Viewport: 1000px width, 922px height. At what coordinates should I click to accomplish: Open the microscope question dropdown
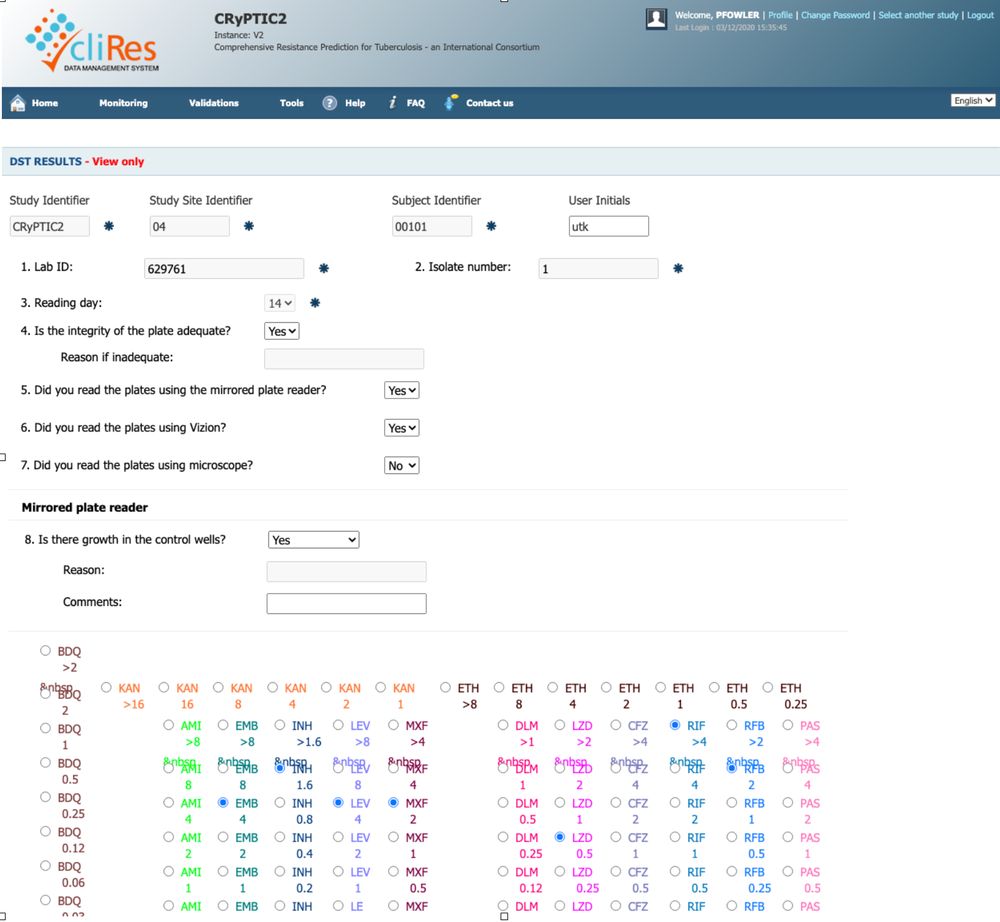click(x=402, y=465)
